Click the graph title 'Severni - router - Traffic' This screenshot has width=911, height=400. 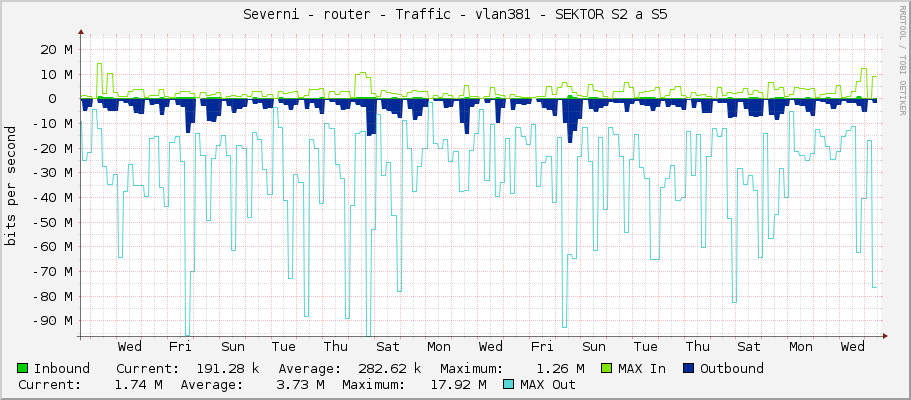coord(347,15)
